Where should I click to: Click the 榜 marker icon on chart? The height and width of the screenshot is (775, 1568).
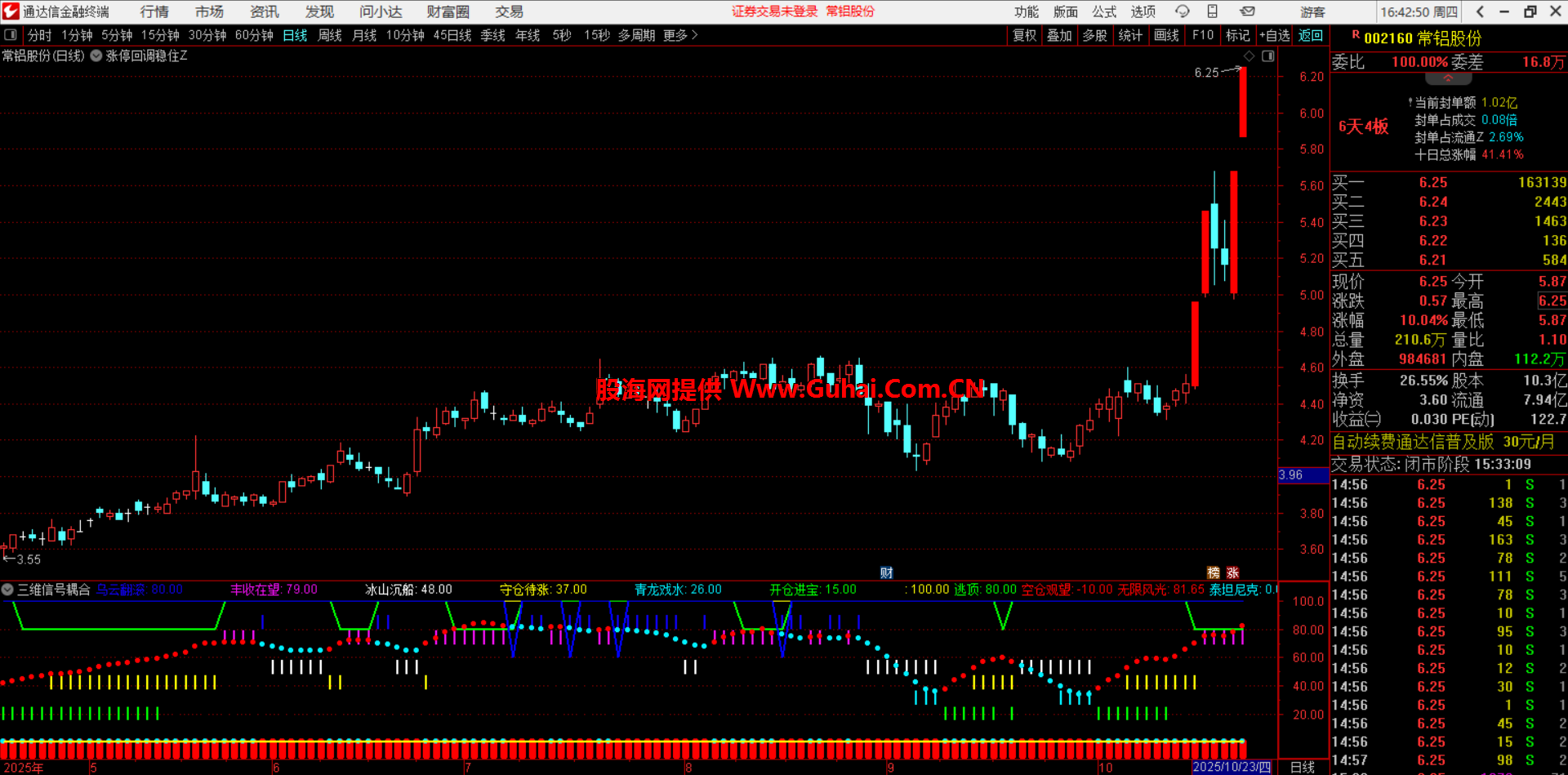(x=1214, y=573)
